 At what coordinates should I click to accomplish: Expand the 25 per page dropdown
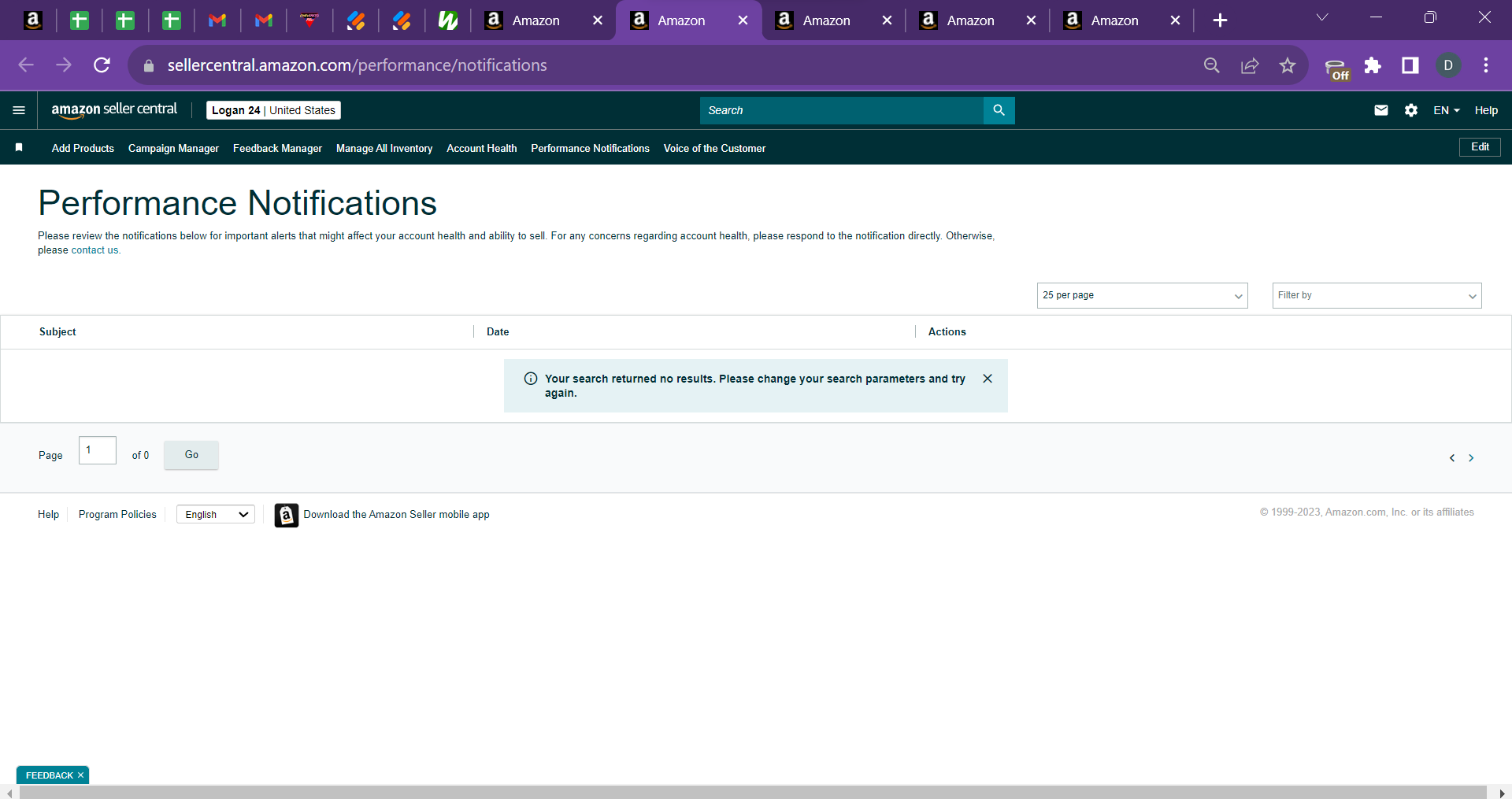[x=1142, y=295]
